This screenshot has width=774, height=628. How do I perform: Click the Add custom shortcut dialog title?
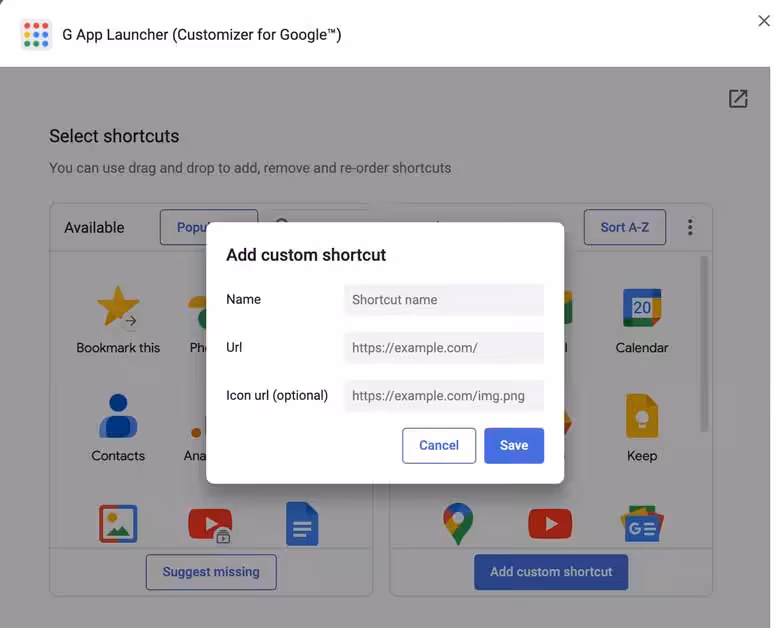306,255
